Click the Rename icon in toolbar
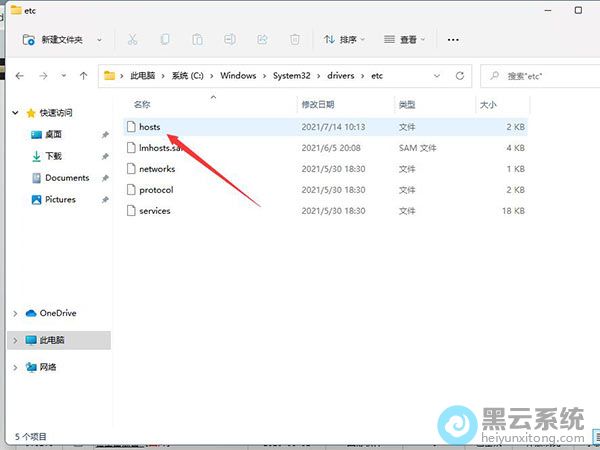 (x=230, y=40)
